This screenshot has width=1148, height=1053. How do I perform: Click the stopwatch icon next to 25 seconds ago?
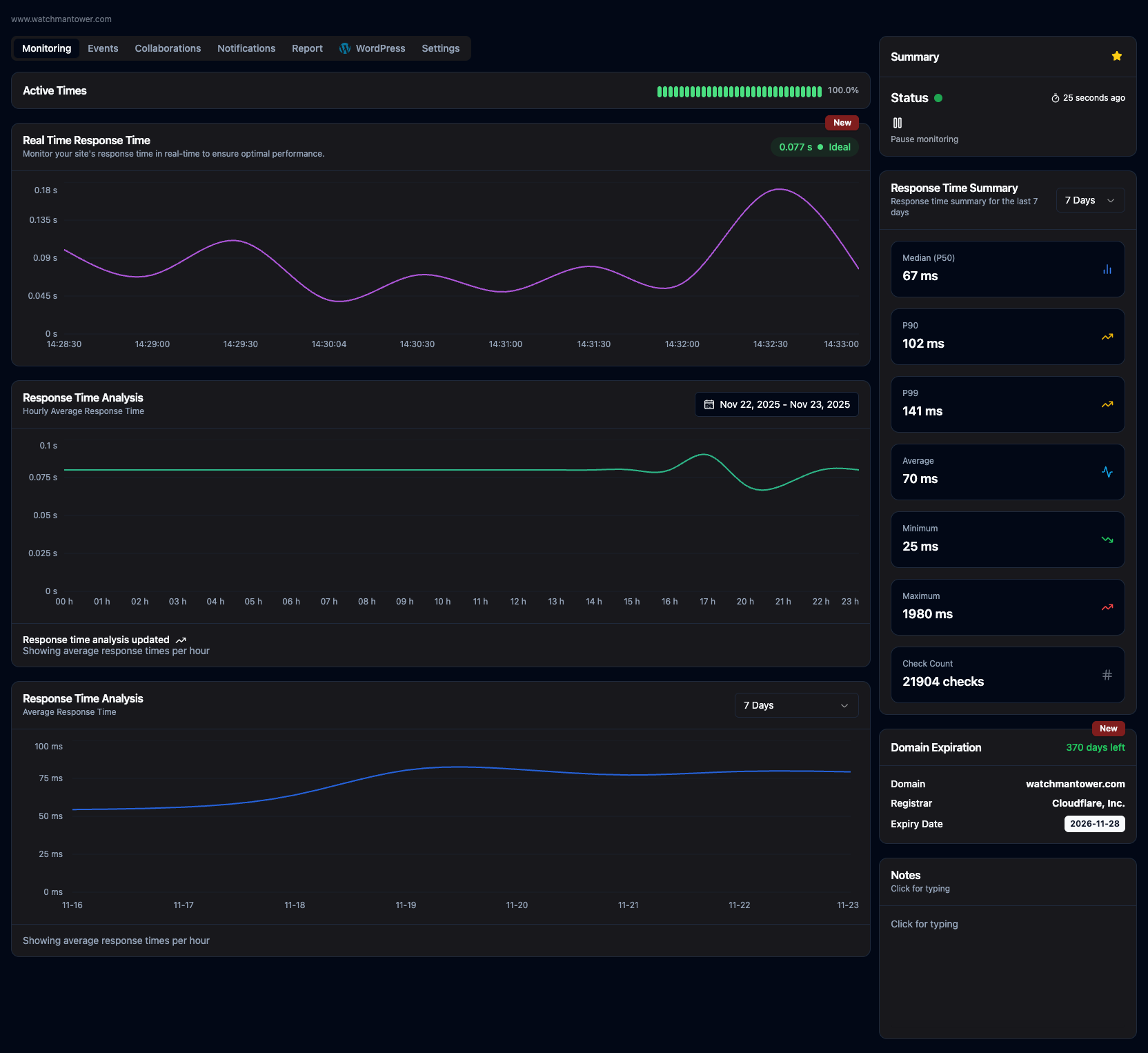(1056, 97)
